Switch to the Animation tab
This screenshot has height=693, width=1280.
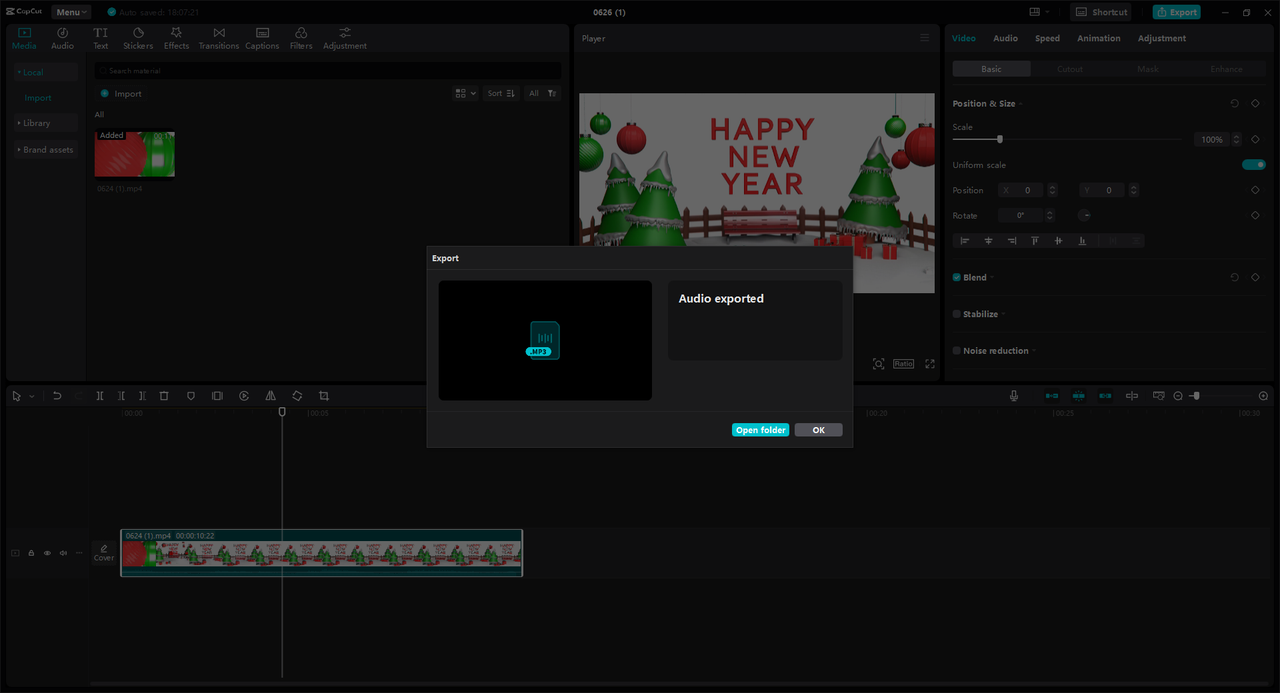pos(1098,38)
